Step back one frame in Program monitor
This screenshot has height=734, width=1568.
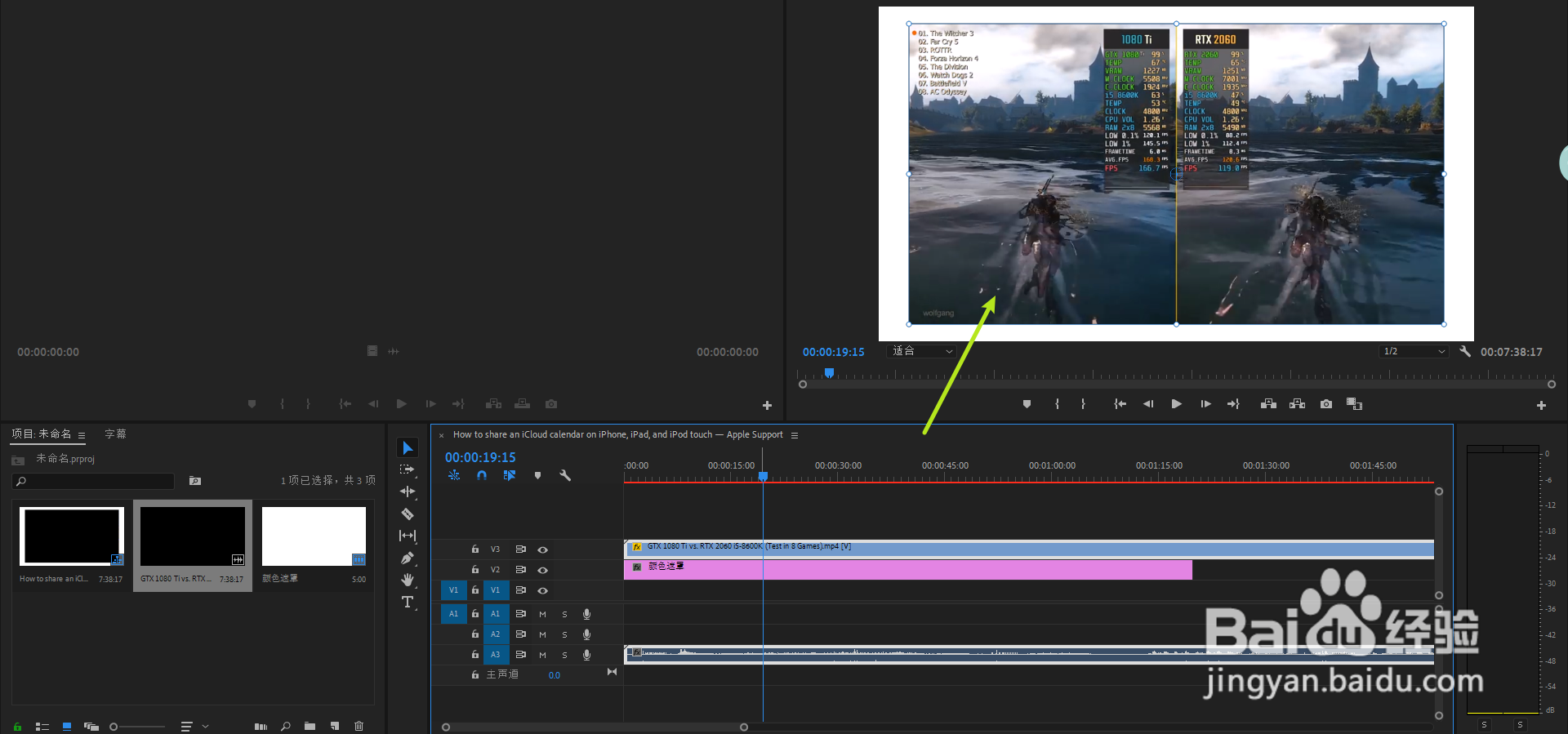(1148, 404)
